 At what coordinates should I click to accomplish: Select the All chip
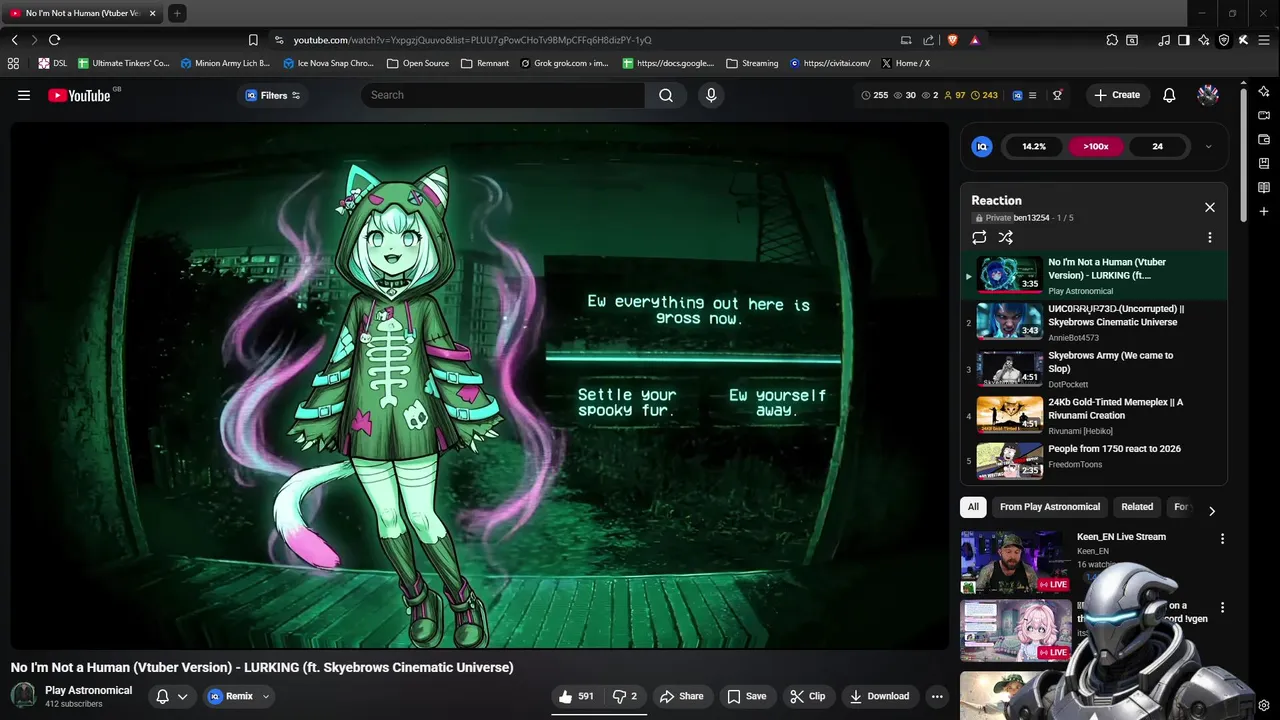click(973, 507)
